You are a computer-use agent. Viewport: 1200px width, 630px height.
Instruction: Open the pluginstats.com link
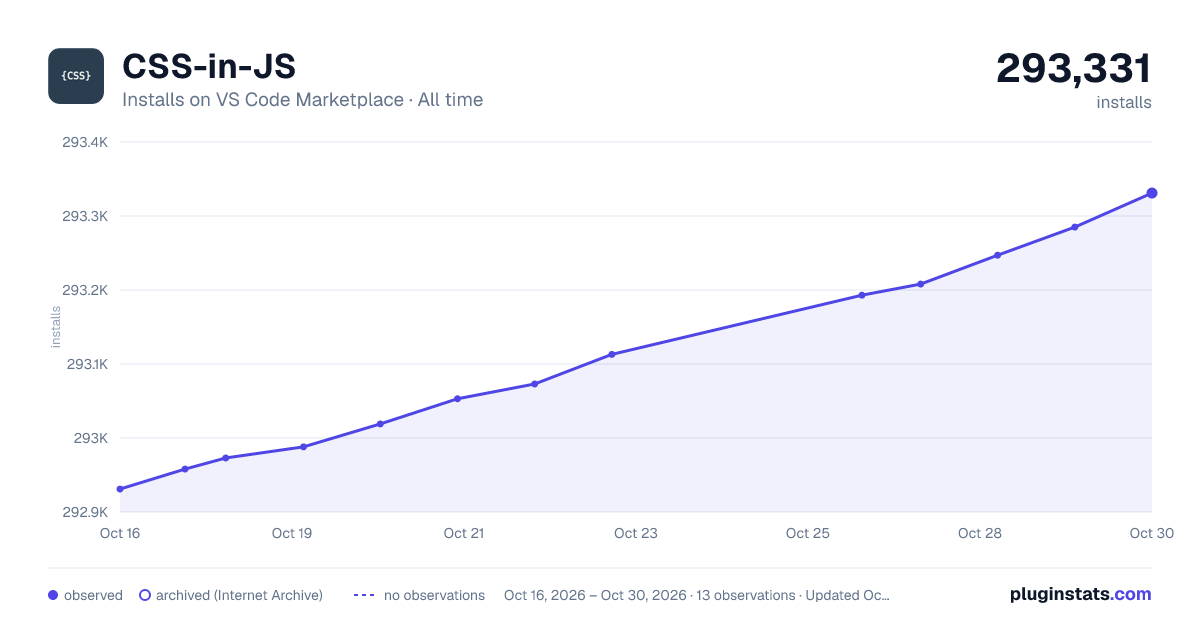(x=1080, y=594)
